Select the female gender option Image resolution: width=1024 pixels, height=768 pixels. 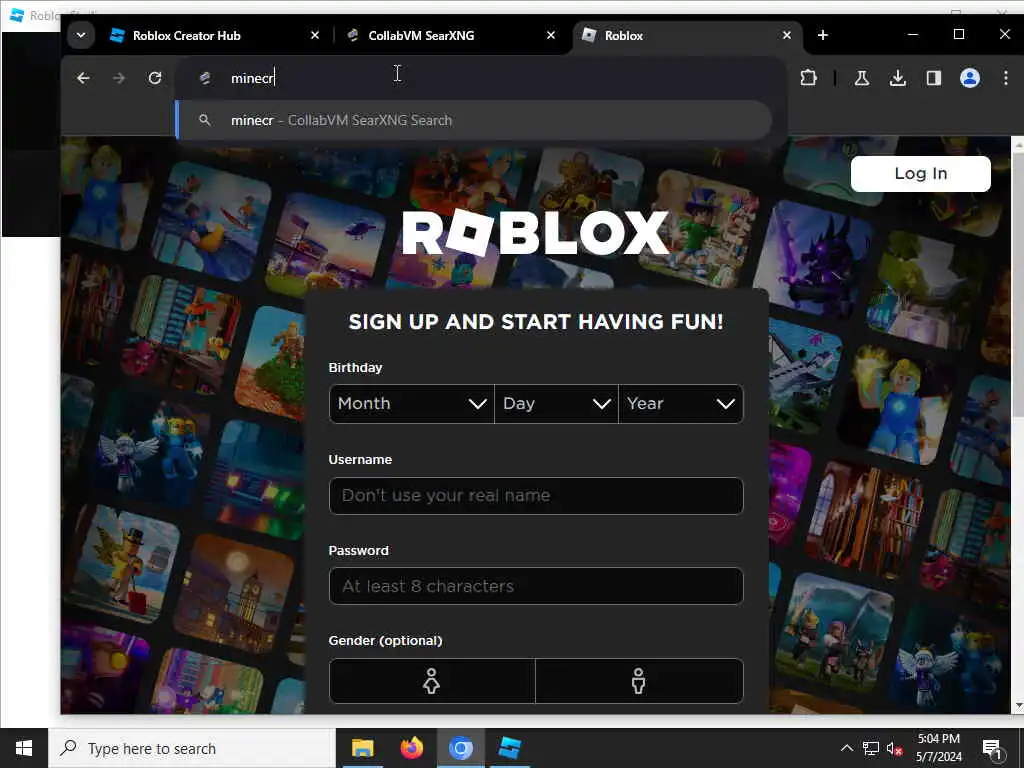[432, 681]
